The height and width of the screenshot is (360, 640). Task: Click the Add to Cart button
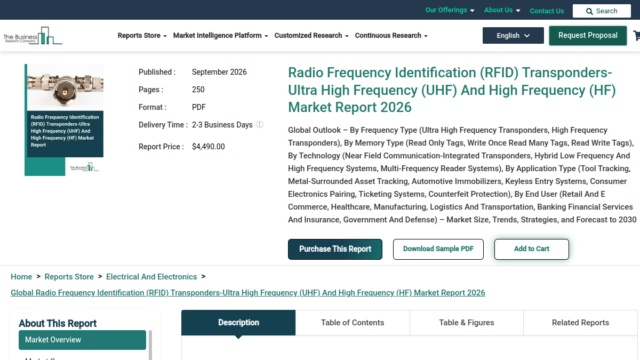click(531, 249)
